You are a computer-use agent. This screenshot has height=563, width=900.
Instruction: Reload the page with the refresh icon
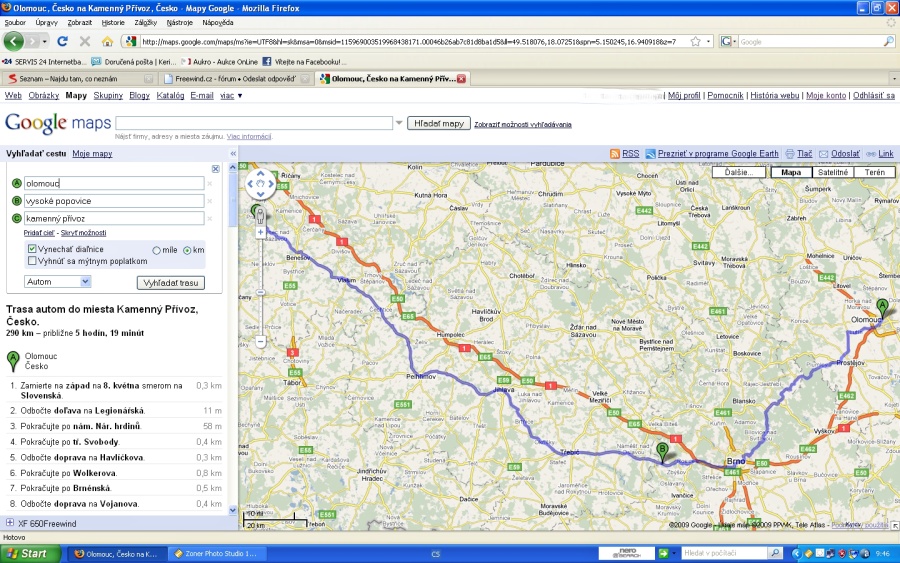coord(63,41)
